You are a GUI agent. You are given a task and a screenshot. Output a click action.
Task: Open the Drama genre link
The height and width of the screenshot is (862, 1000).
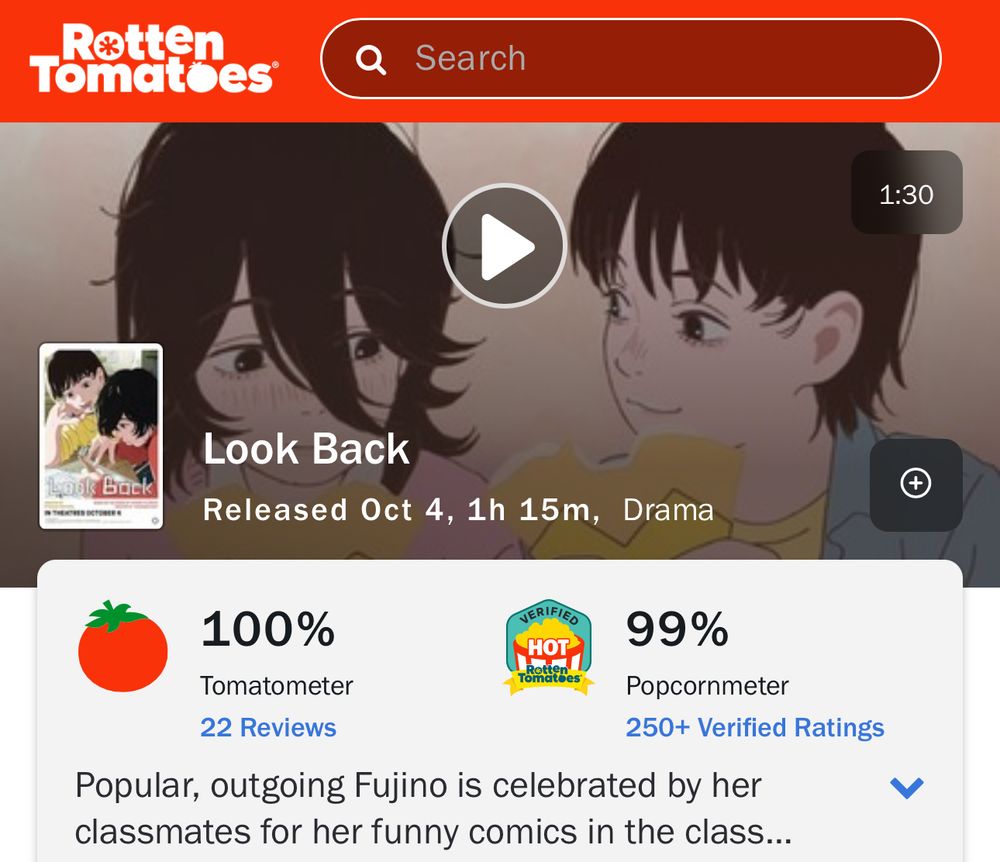(668, 510)
